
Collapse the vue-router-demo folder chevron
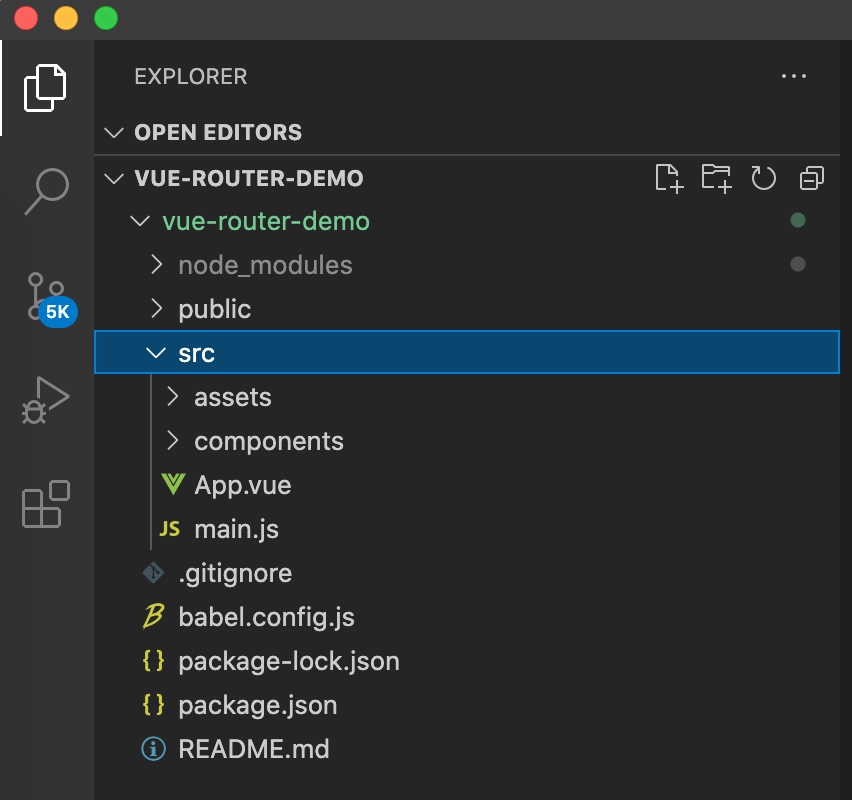(140, 221)
